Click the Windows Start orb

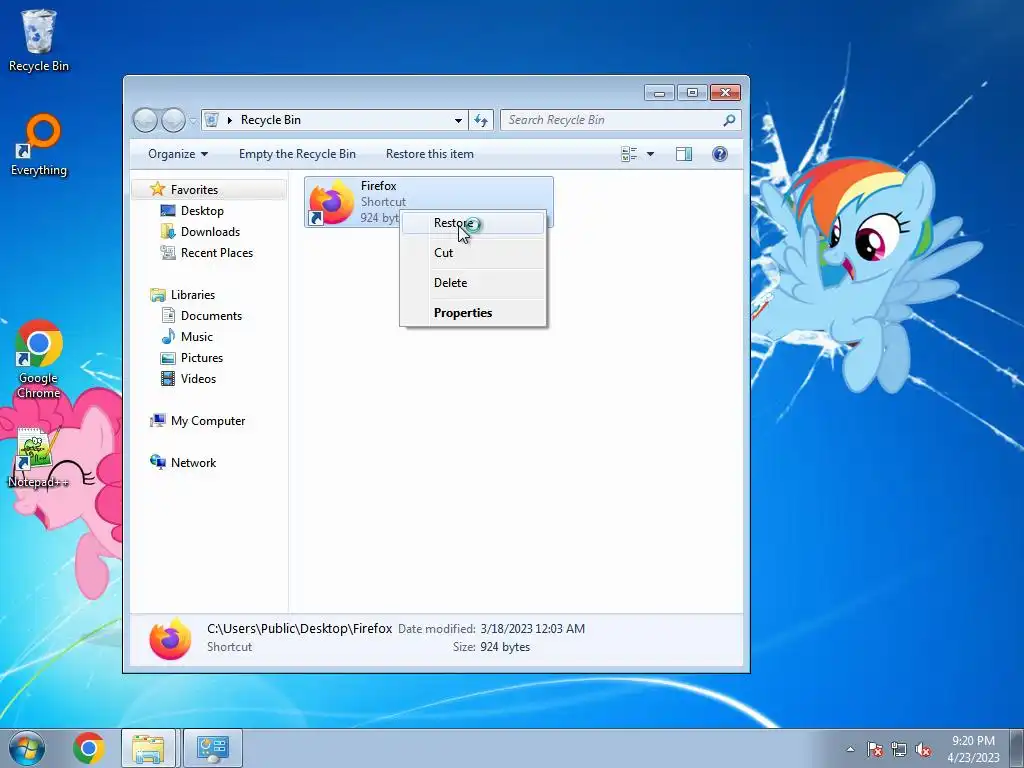(x=27, y=748)
